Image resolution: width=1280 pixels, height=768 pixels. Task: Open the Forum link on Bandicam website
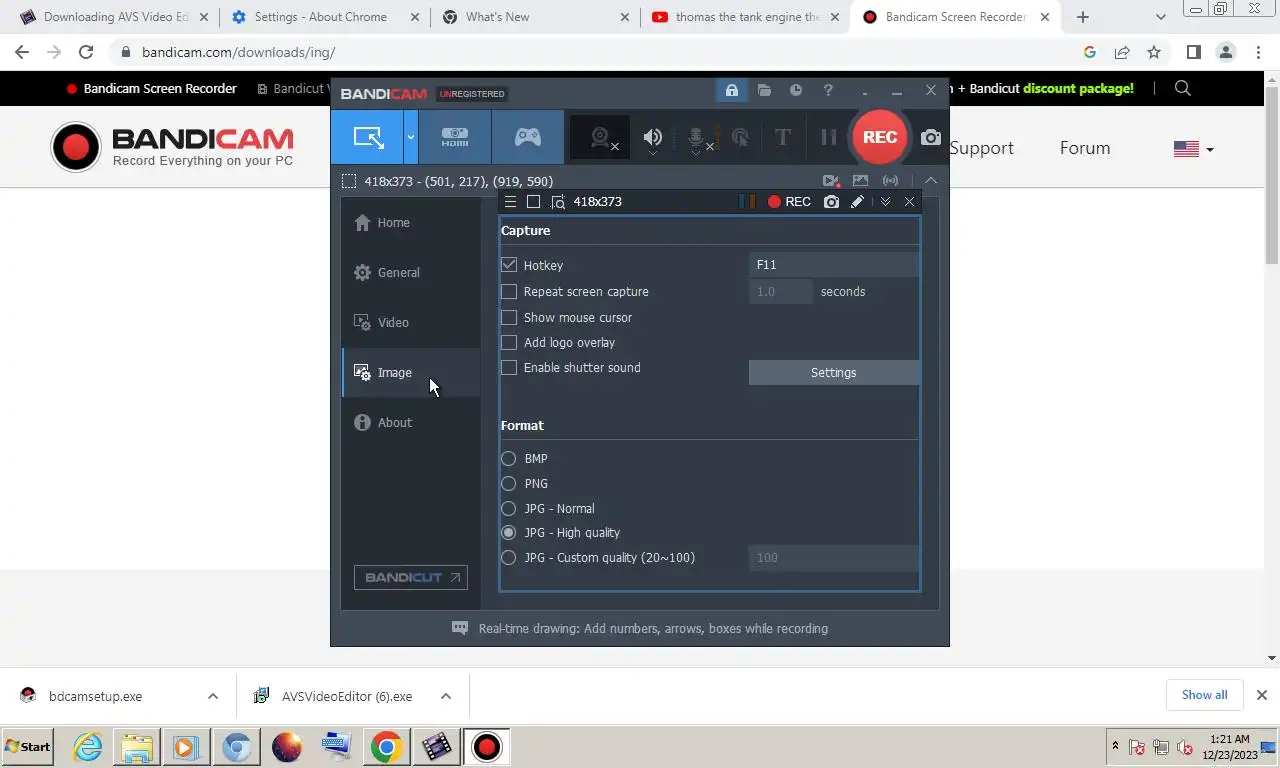1085,148
